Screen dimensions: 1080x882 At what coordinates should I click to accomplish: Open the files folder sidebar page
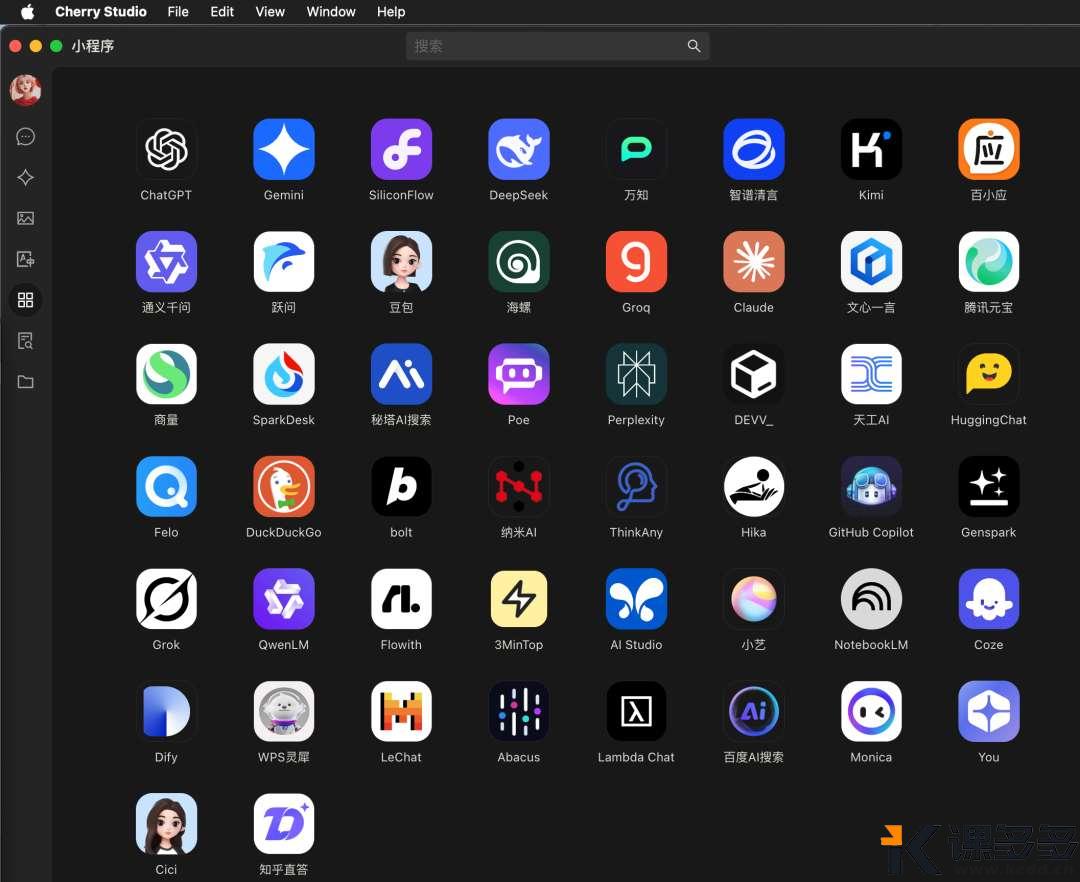click(x=25, y=382)
